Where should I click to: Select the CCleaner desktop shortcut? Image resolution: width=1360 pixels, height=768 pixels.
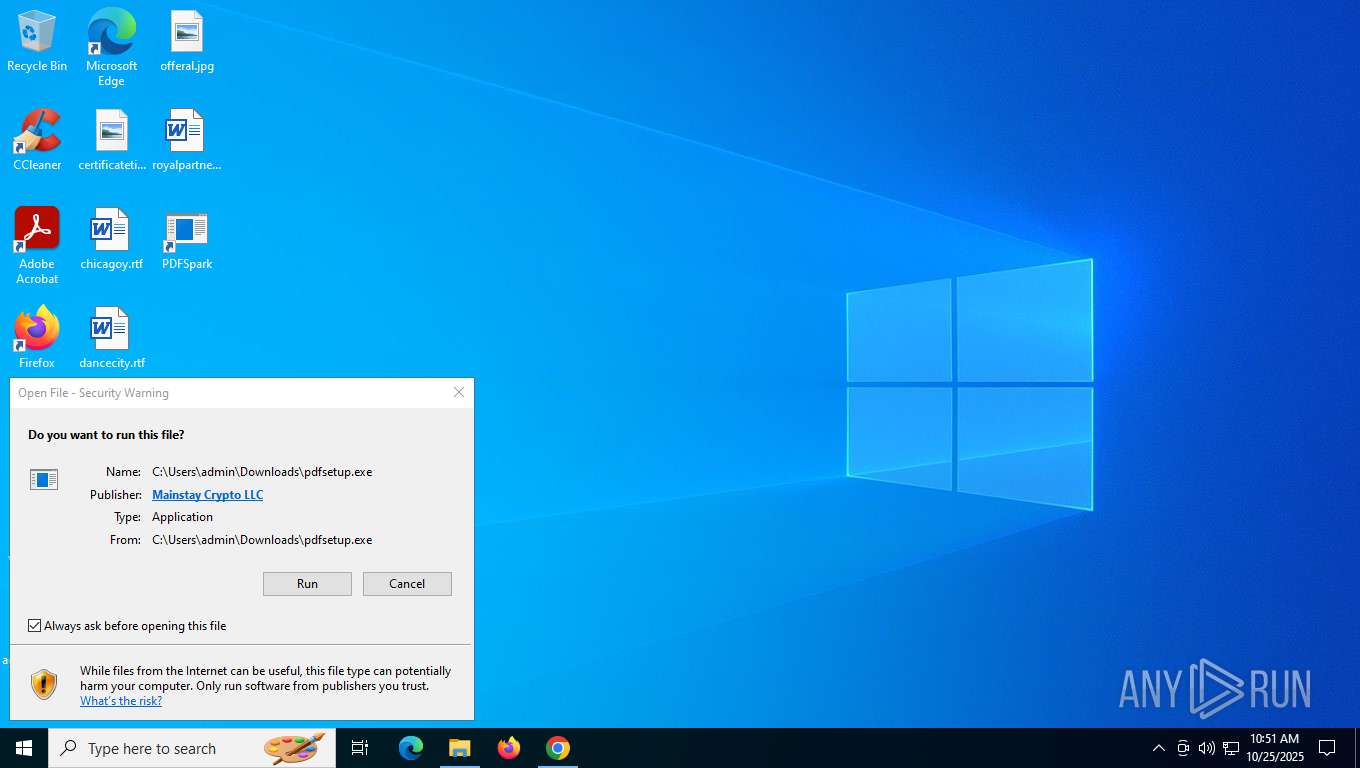(x=37, y=140)
